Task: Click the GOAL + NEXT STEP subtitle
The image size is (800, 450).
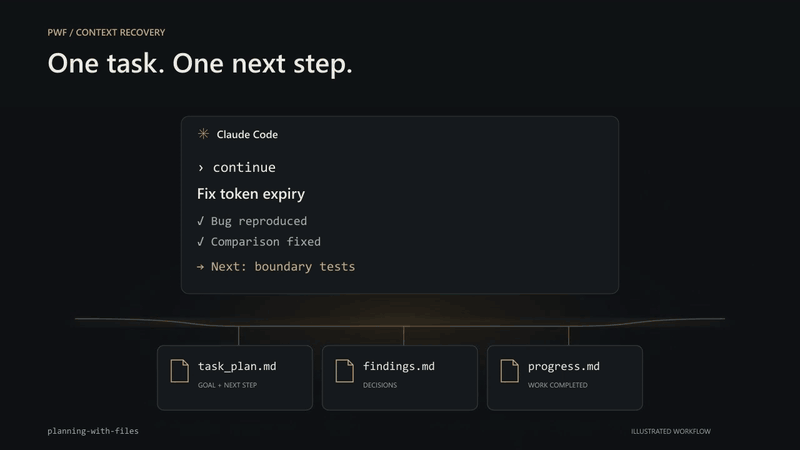Action: click(x=228, y=385)
